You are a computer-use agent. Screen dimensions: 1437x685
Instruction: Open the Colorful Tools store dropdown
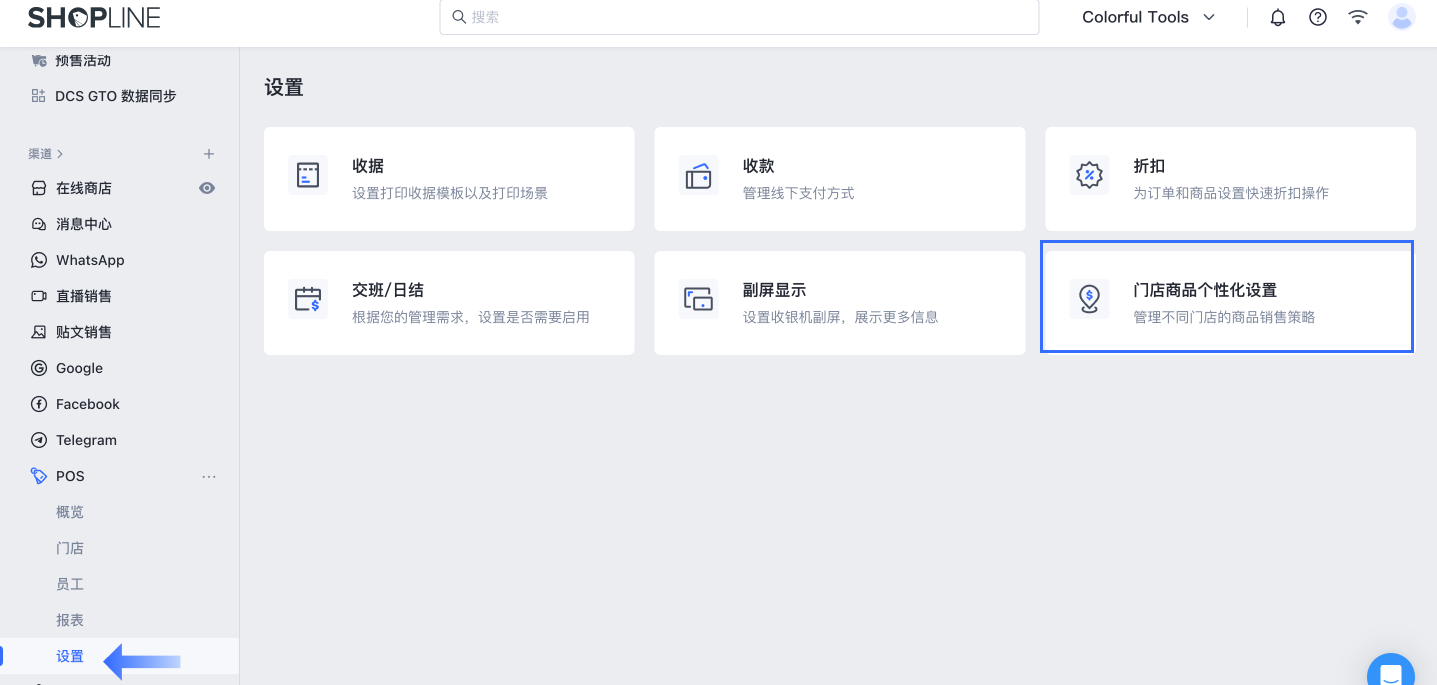click(x=1148, y=17)
